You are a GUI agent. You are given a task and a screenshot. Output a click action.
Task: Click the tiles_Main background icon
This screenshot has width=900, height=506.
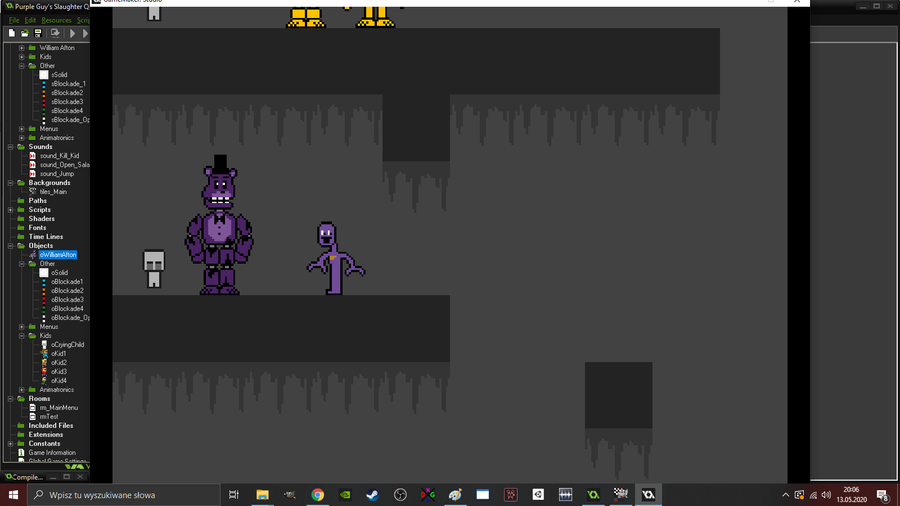click(x=33, y=192)
